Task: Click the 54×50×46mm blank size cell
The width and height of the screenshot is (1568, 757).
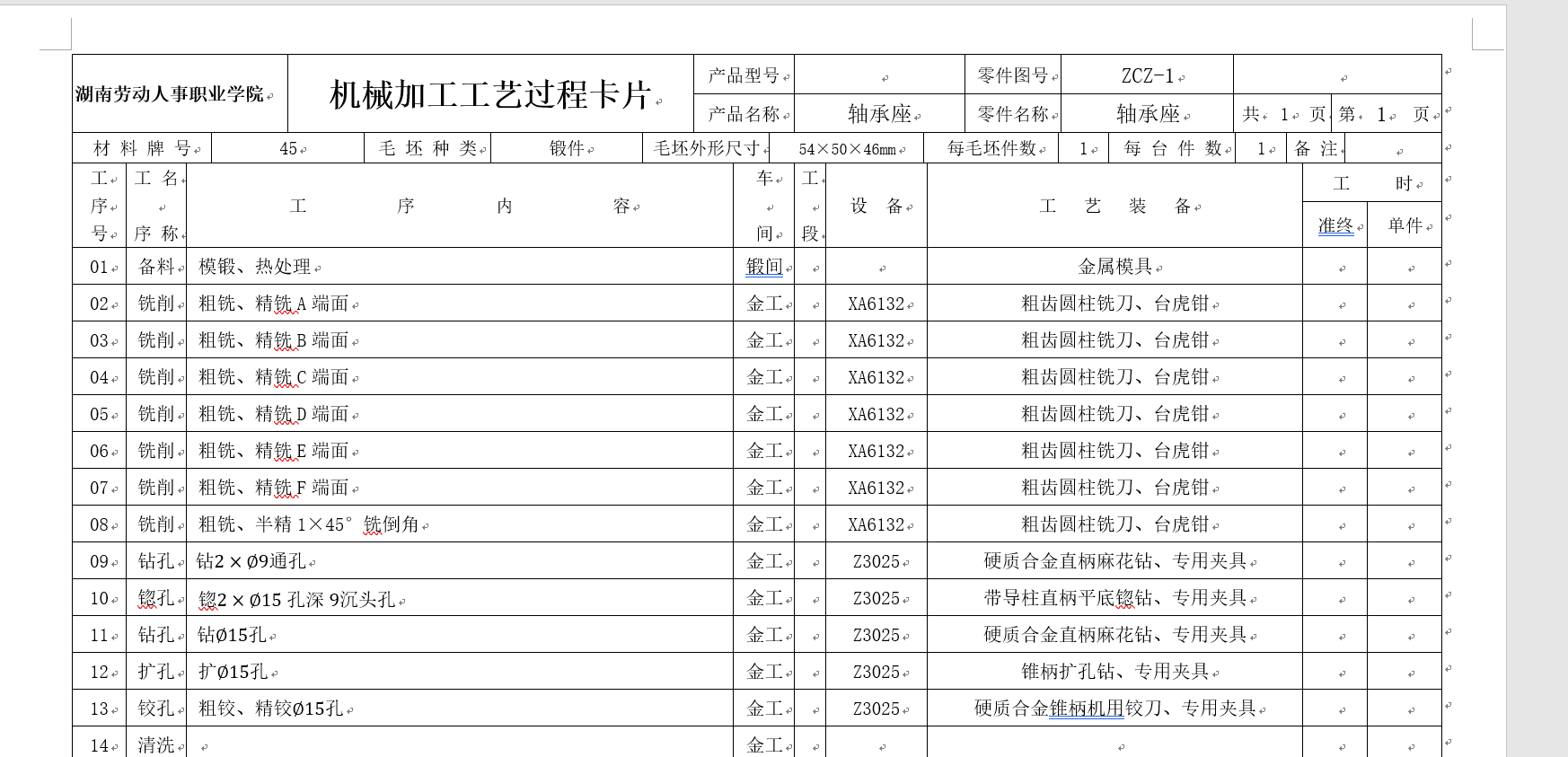Action: tap(850, 149)
